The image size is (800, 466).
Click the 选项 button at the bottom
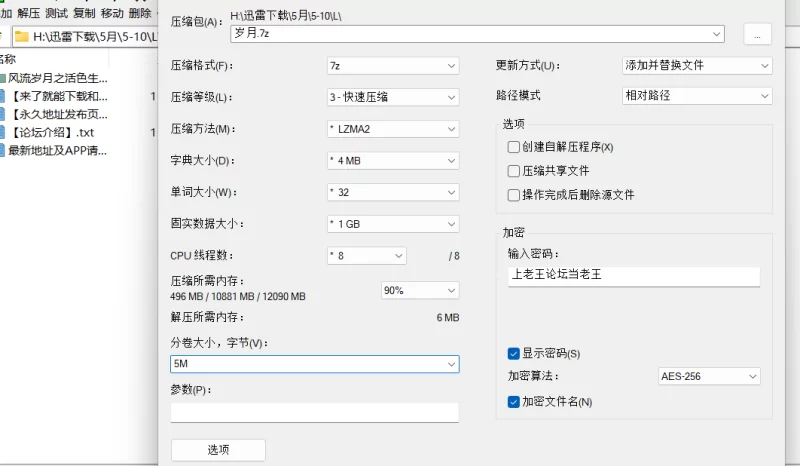click(218, 450)
